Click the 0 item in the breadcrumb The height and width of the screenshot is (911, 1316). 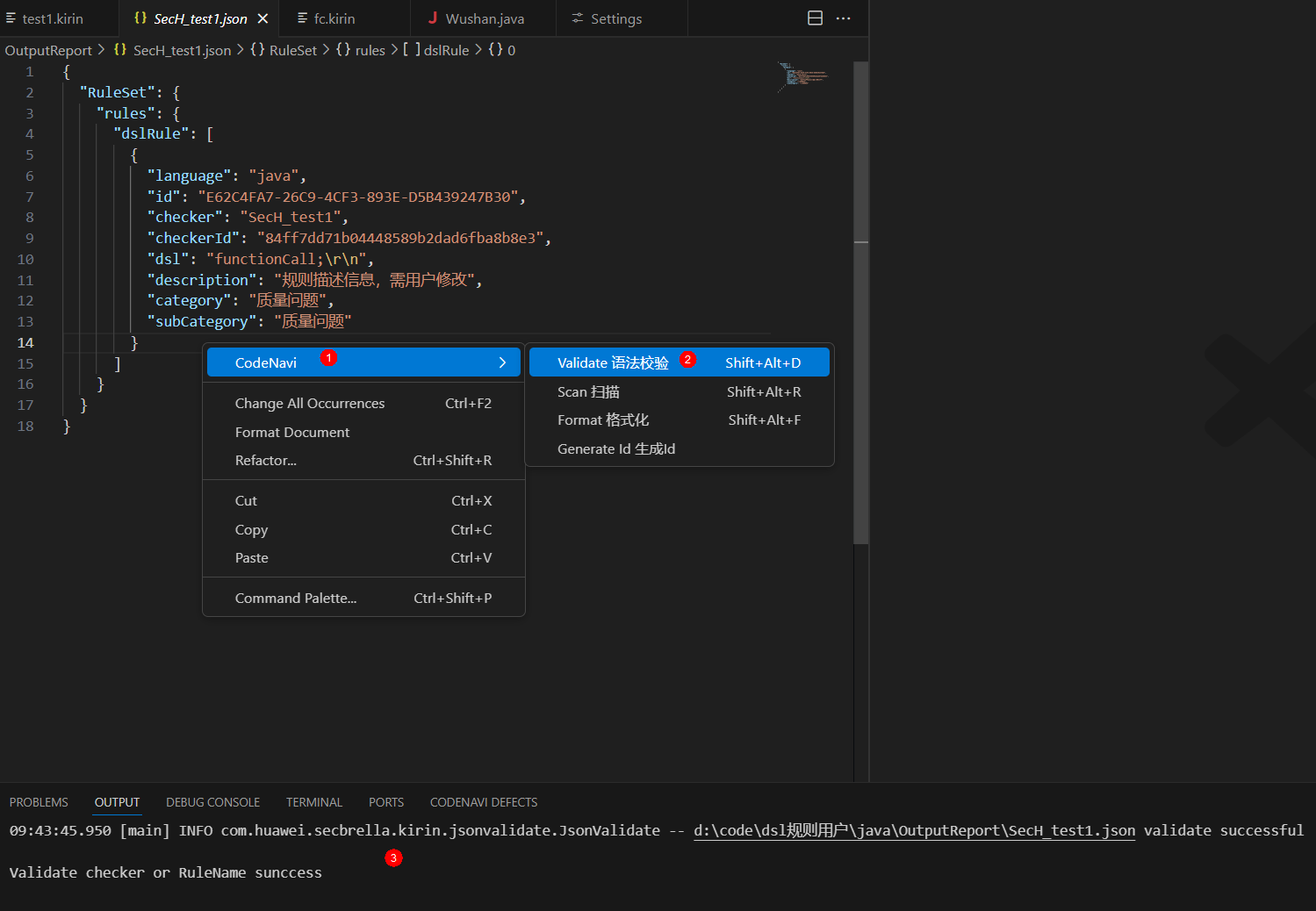click(511, 51)
